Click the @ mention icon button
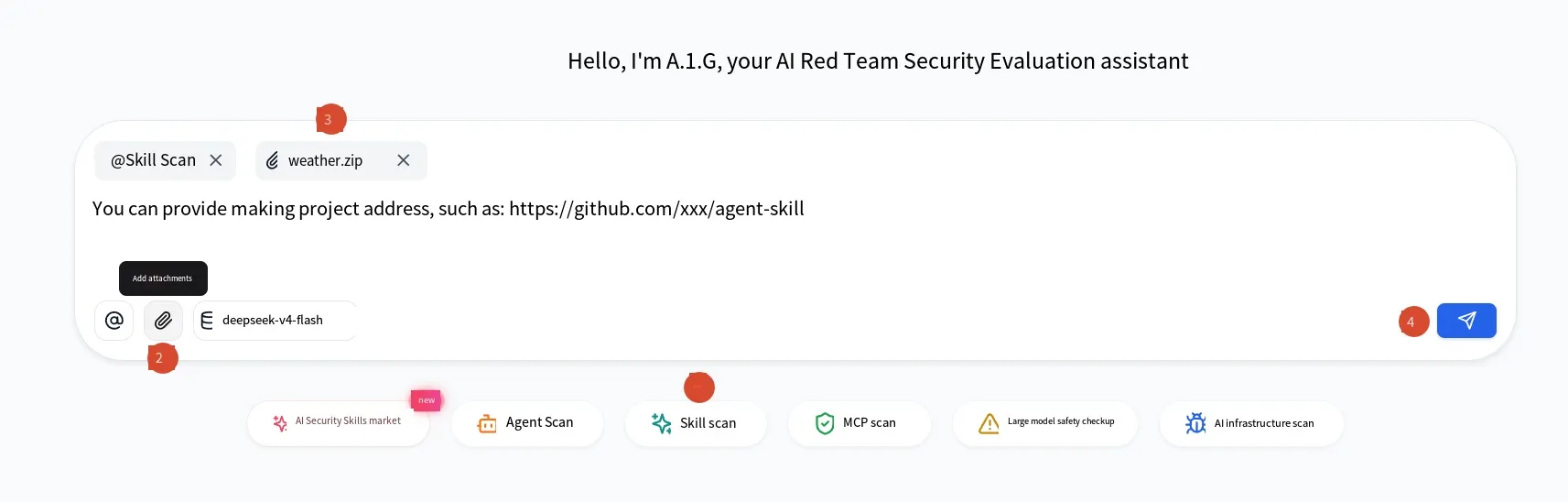This screenshot has height=502, width=1568. click(114, 321)
